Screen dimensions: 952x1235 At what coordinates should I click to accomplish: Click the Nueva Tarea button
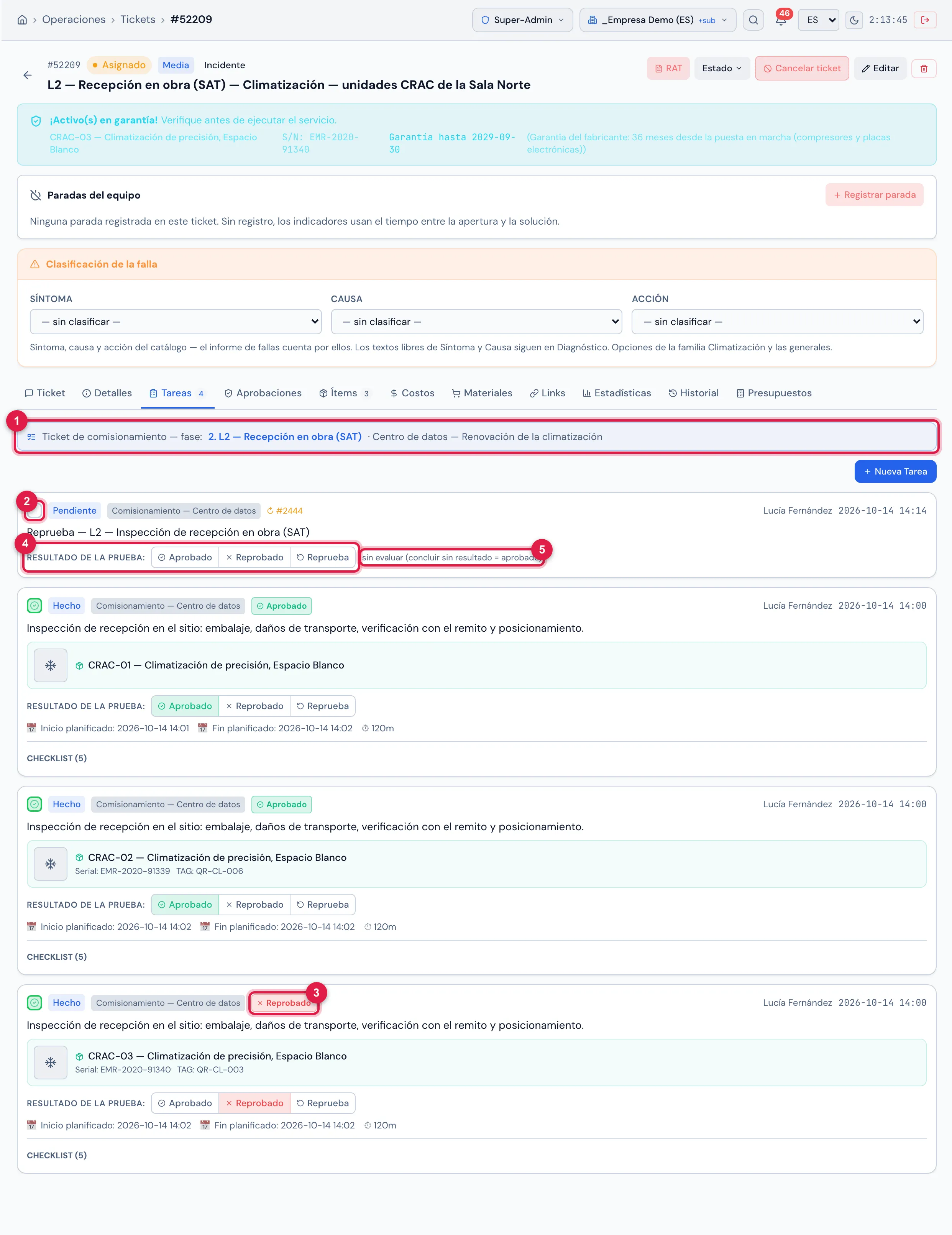895,471
